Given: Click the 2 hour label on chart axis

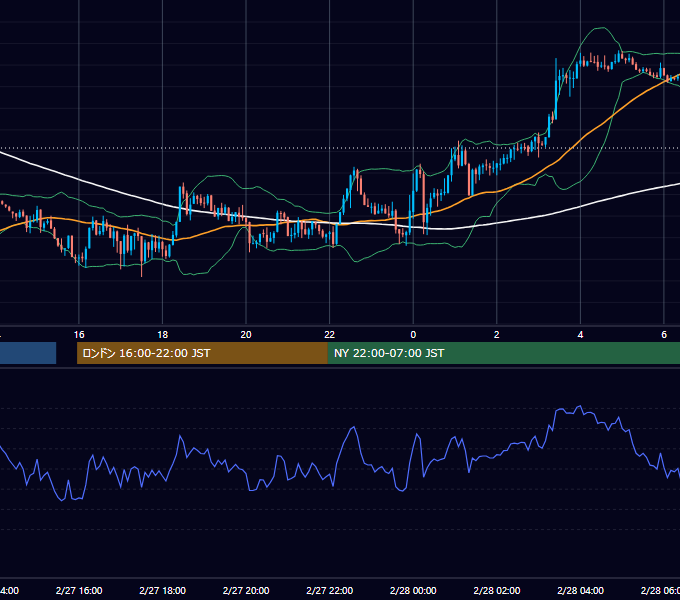Looking at the screenshot, I should click(x=497, y=335).
